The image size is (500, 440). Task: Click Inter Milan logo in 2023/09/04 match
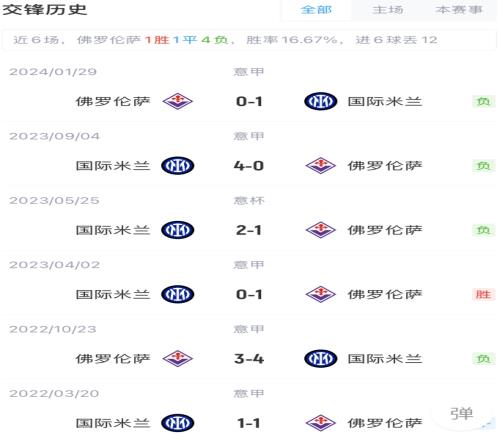click(177, 166)
